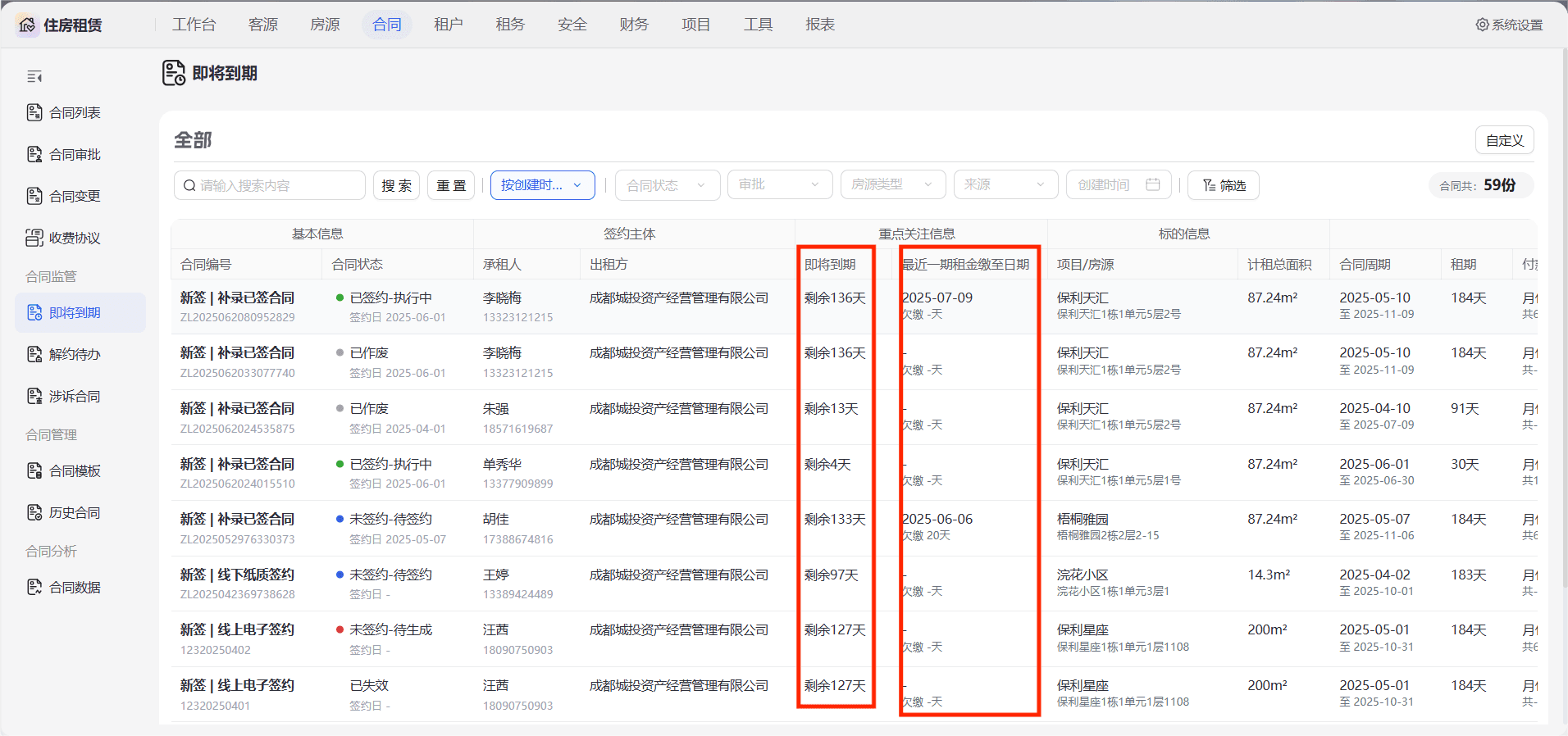
Task: Collapse the sidebar menu icon
Action: pos(34,77)
